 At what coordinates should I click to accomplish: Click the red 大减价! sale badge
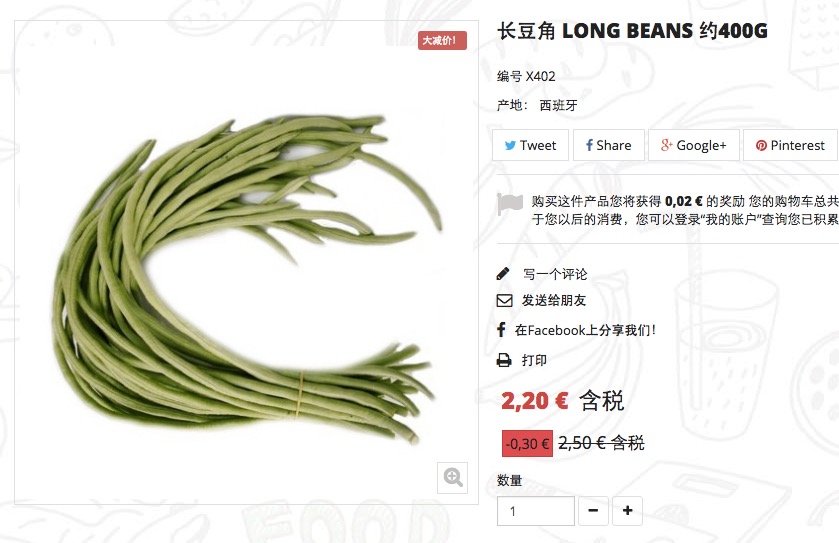pyautogui.click(x=442, y=41)
